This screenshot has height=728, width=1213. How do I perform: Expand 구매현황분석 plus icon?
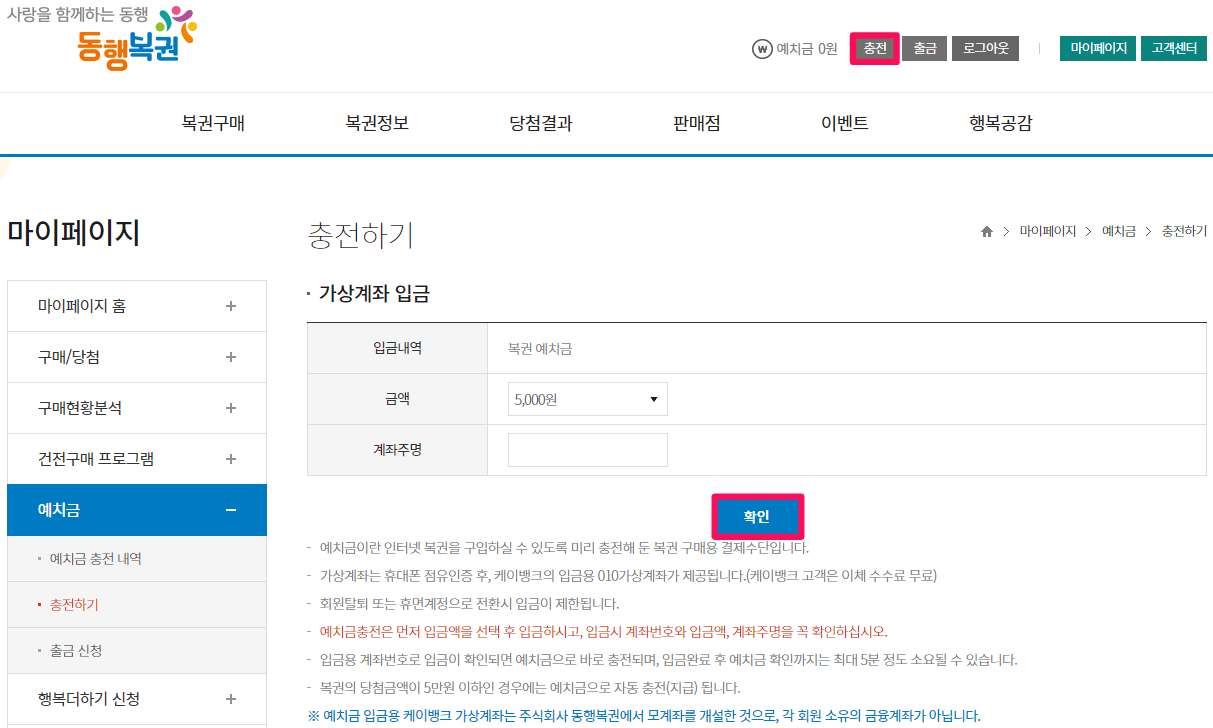tap(231, 408)
